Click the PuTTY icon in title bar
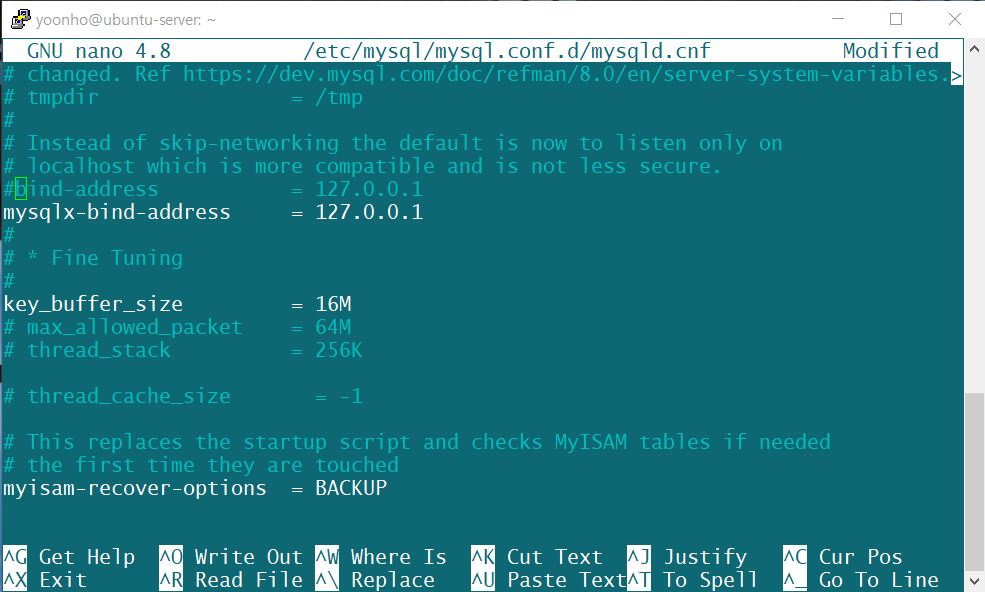Screen dimensions: 985x592 click(19, 19)
